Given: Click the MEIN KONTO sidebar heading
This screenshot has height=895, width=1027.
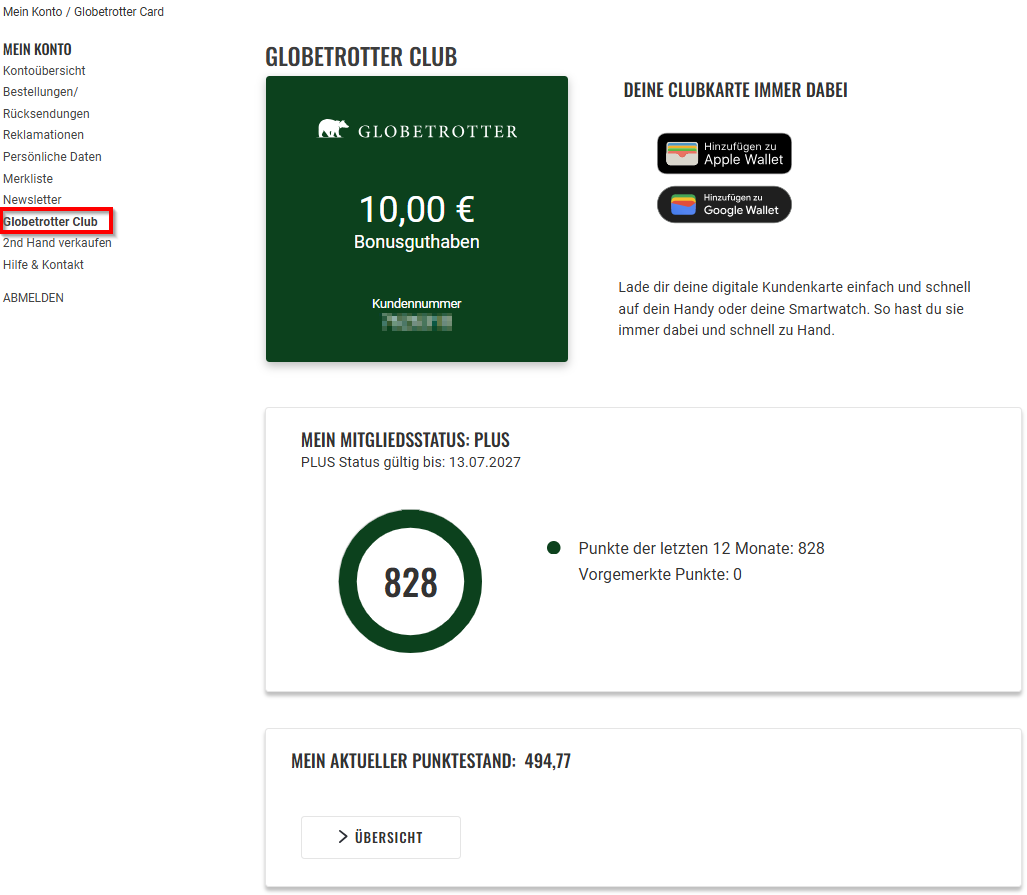Looking at the screenshot, I should tap(37, 49).
